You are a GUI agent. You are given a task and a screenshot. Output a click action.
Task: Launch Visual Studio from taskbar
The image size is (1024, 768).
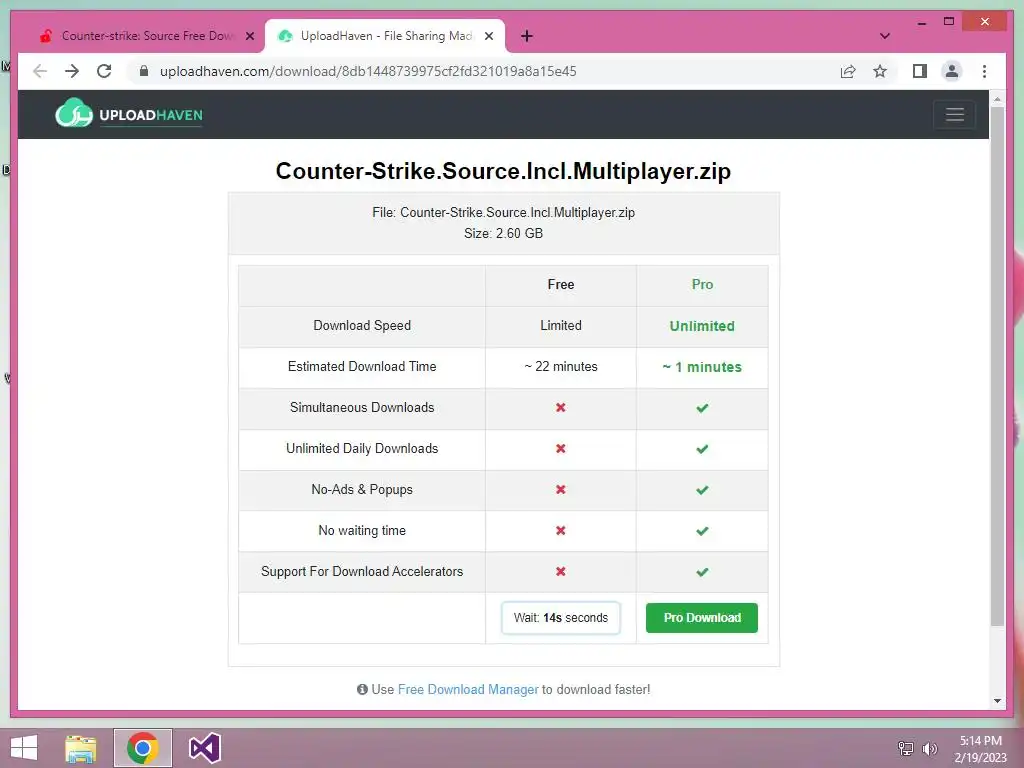click(204, 748)
